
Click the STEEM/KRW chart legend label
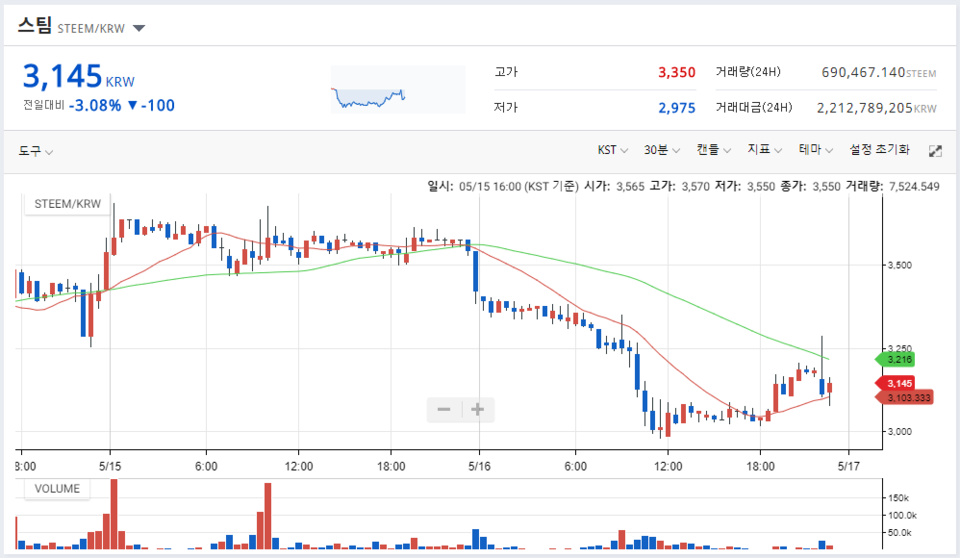67,204
